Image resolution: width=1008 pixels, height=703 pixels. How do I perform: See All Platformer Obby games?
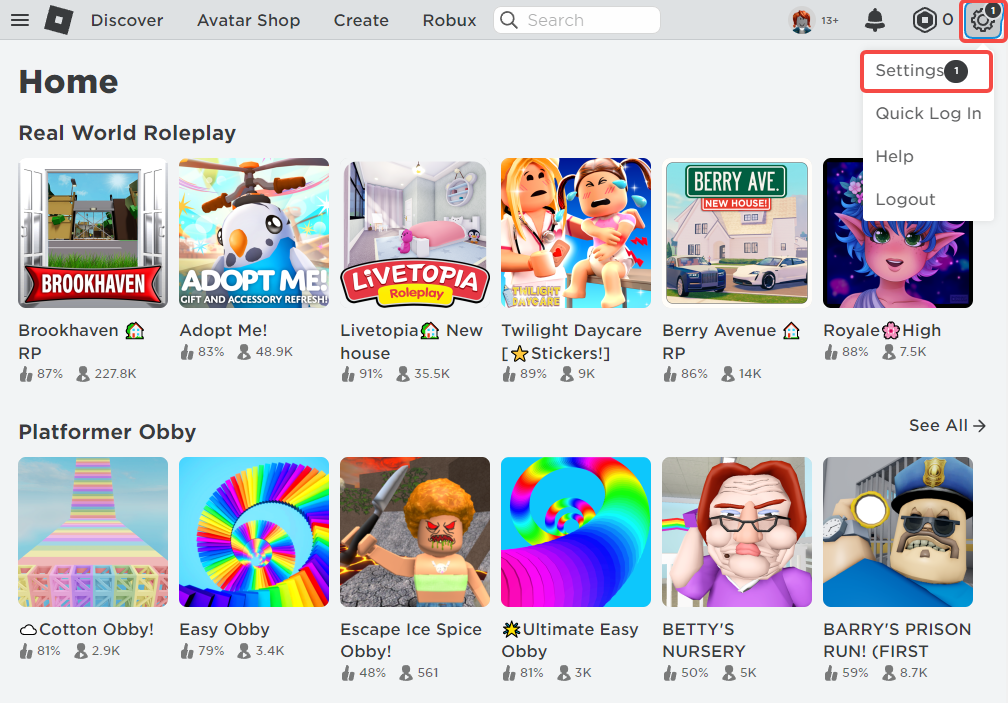(947, 425)
